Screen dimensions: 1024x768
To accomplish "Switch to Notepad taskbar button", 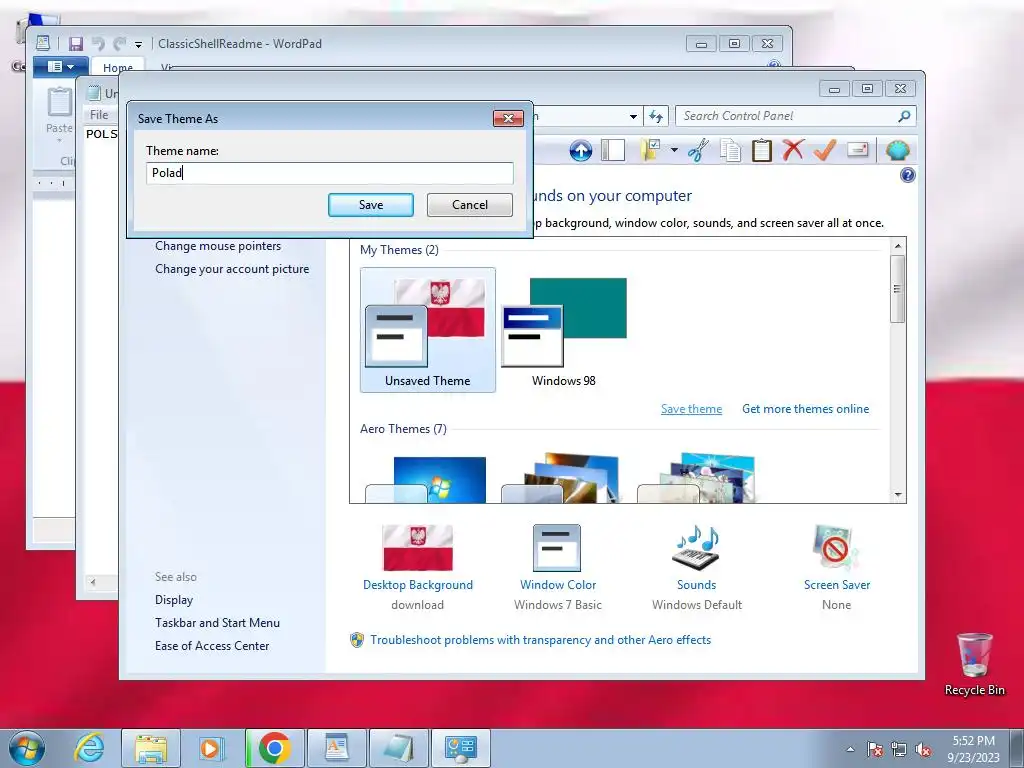I will [x=399, y=748].
